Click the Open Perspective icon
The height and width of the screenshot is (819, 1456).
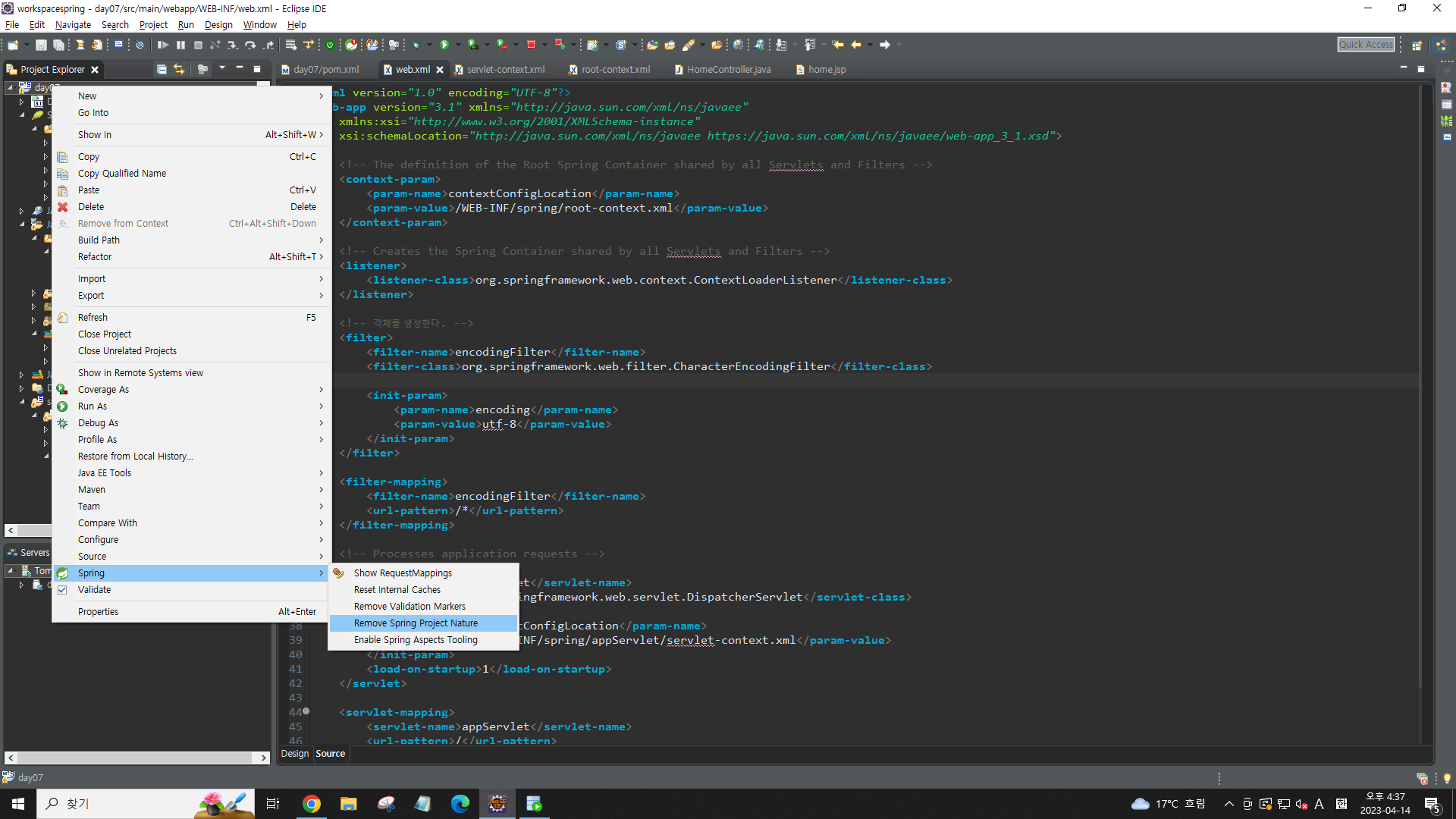1417,45
